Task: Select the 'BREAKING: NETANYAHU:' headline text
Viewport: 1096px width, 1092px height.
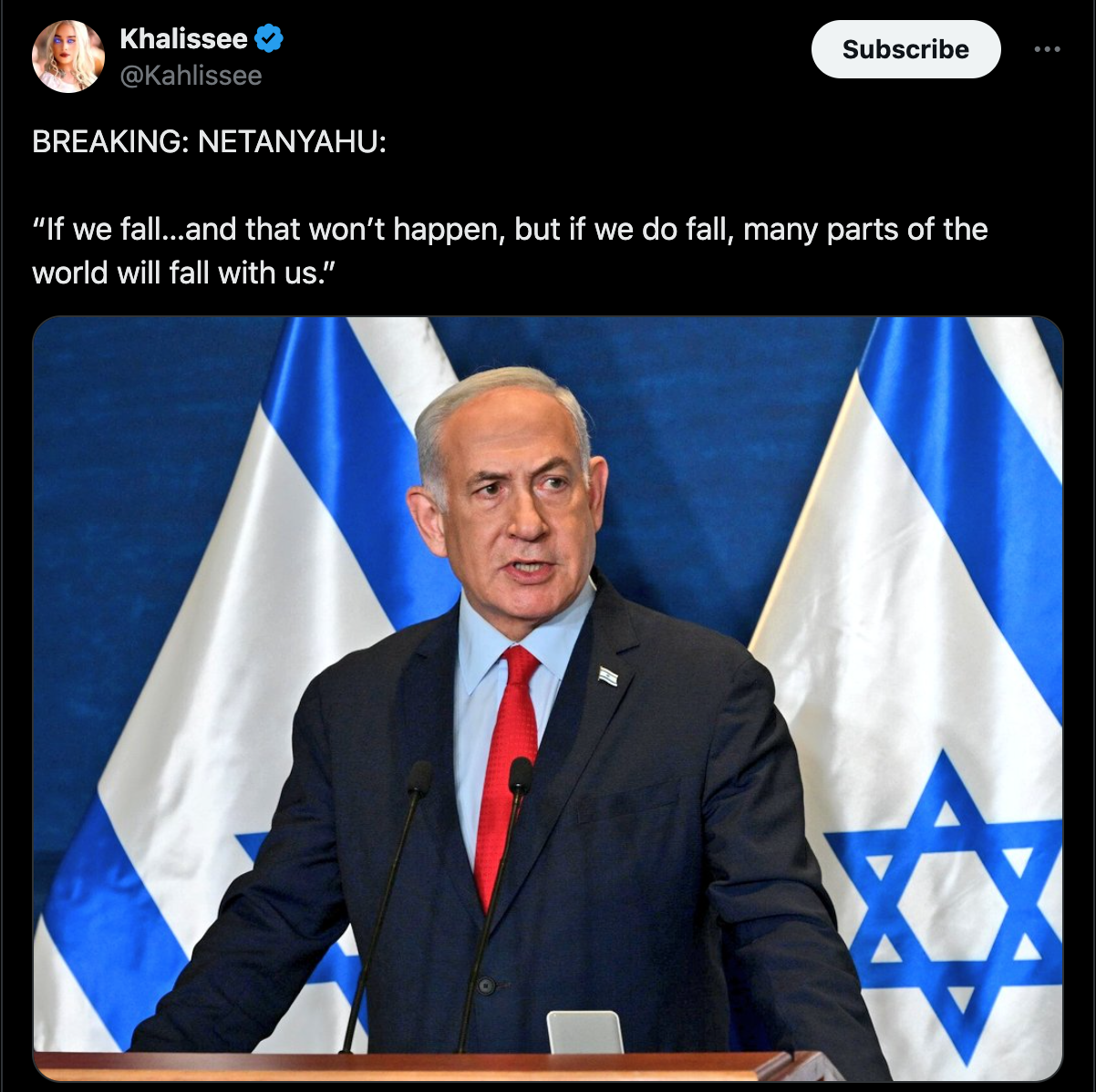Action: pos(209,142)
